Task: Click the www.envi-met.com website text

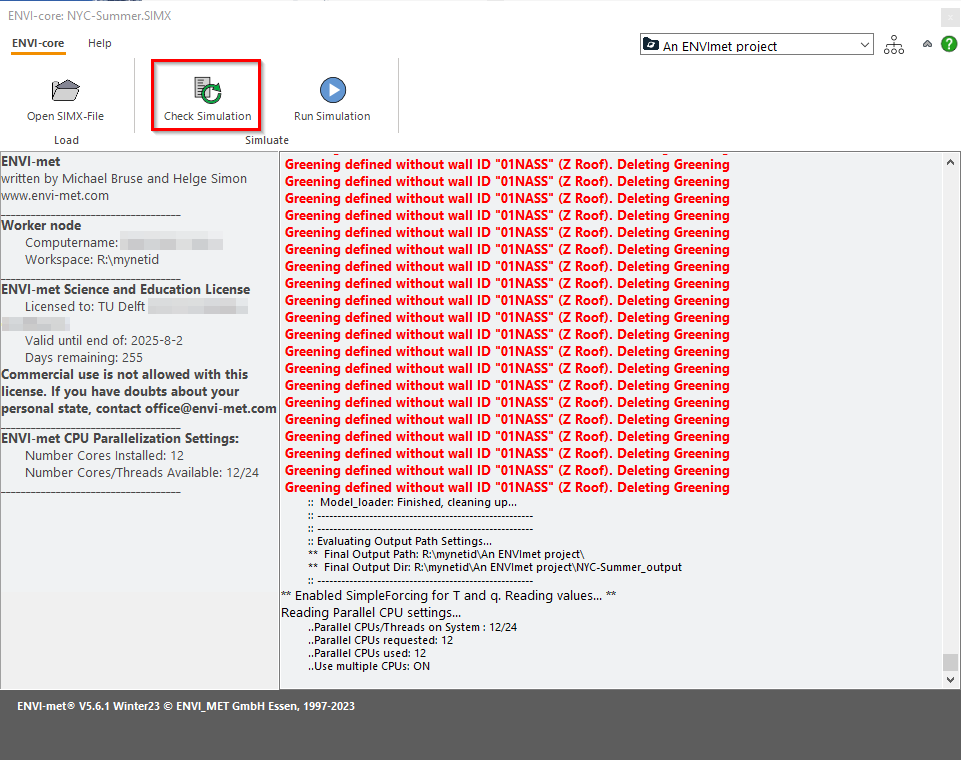Action: 55,196
